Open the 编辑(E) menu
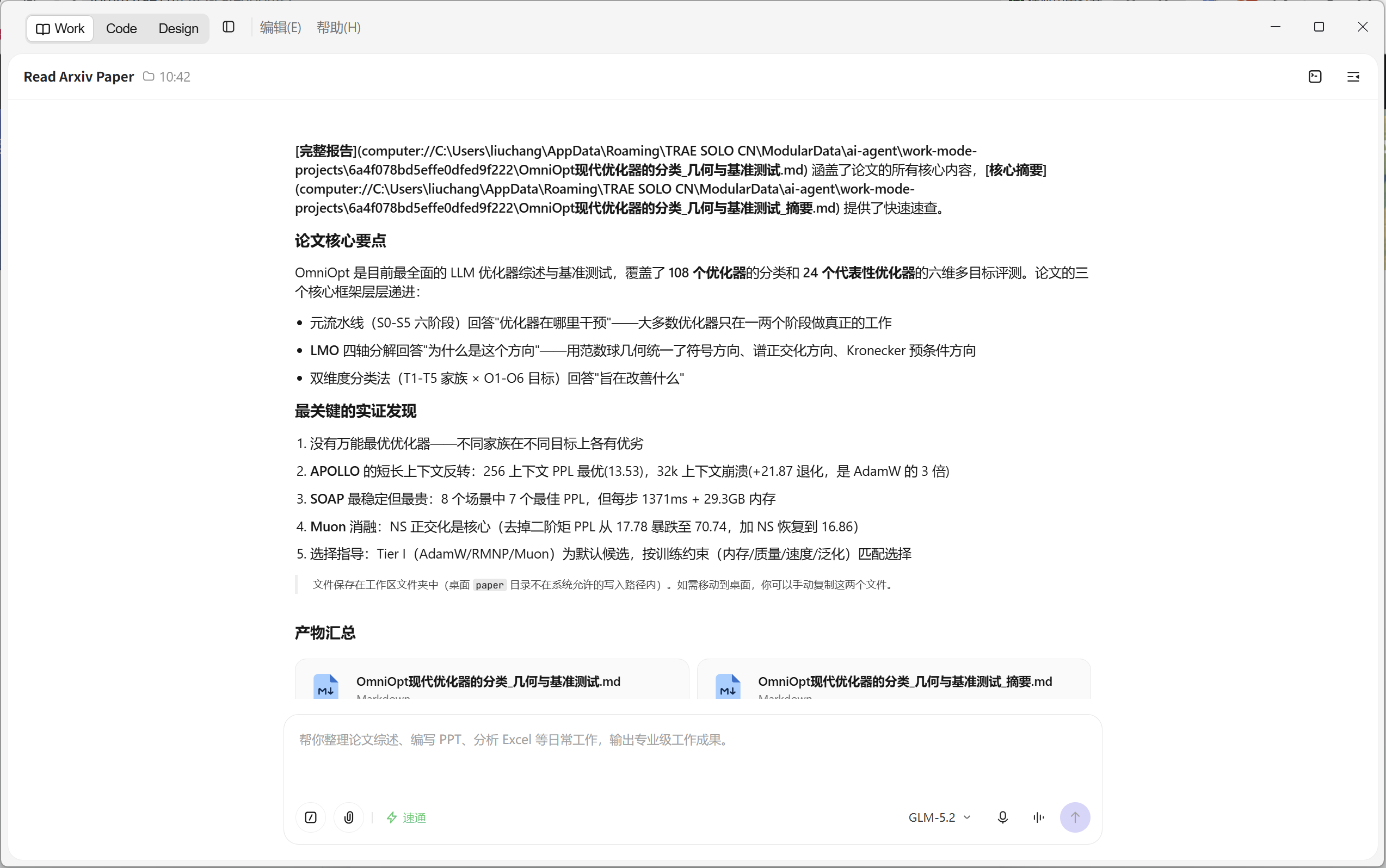 click(x=280, y=28)
